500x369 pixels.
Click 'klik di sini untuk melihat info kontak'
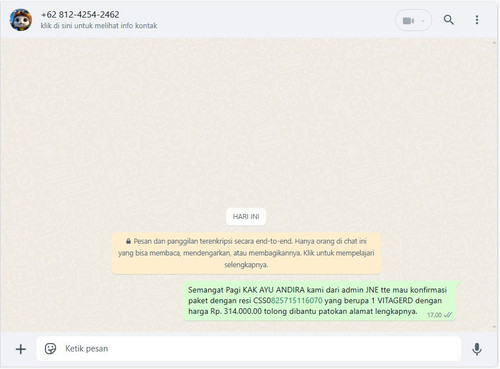(99, 26)
